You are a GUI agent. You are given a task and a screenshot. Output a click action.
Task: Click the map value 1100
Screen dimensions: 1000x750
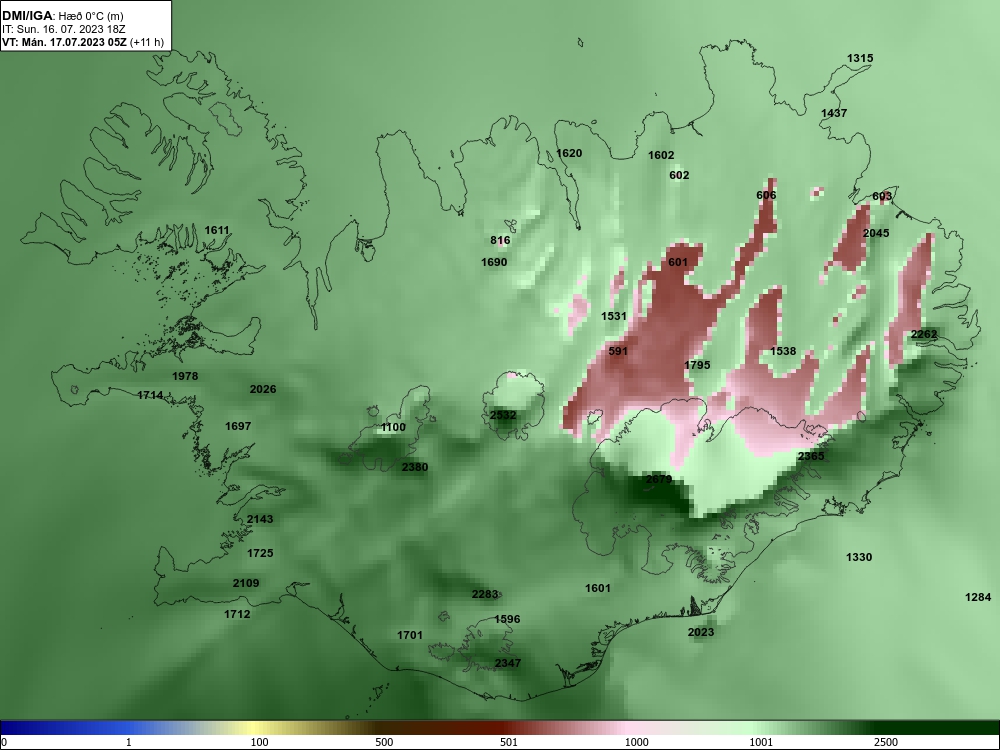click(393, 427)
